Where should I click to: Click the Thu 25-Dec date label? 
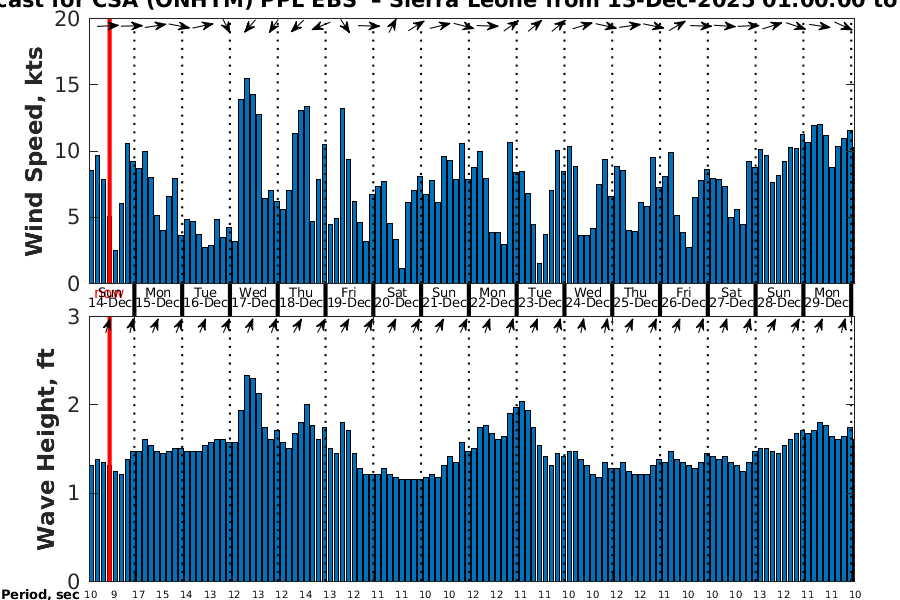636,298
